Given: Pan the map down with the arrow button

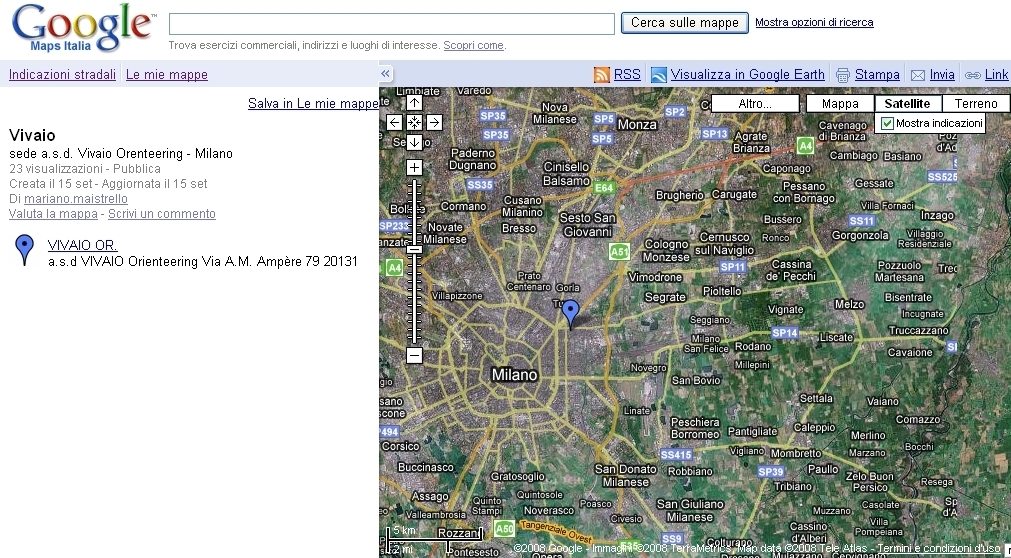Looking at the screenshot, I should pos(414,142).
